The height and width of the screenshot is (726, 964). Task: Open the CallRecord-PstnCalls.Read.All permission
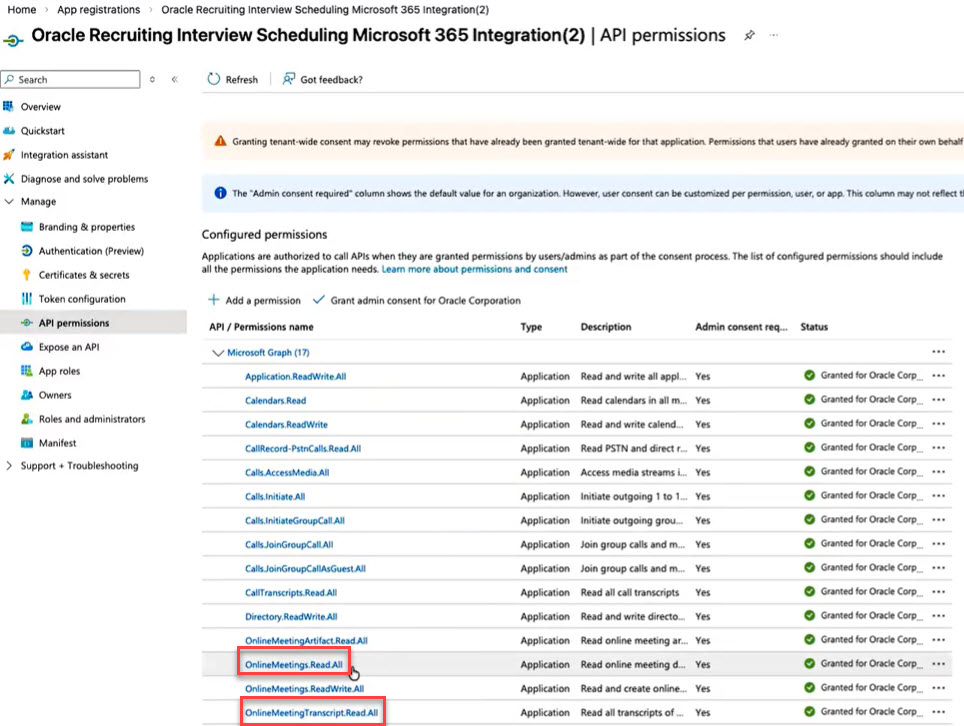pyautogui.click(x=302, y=448)
